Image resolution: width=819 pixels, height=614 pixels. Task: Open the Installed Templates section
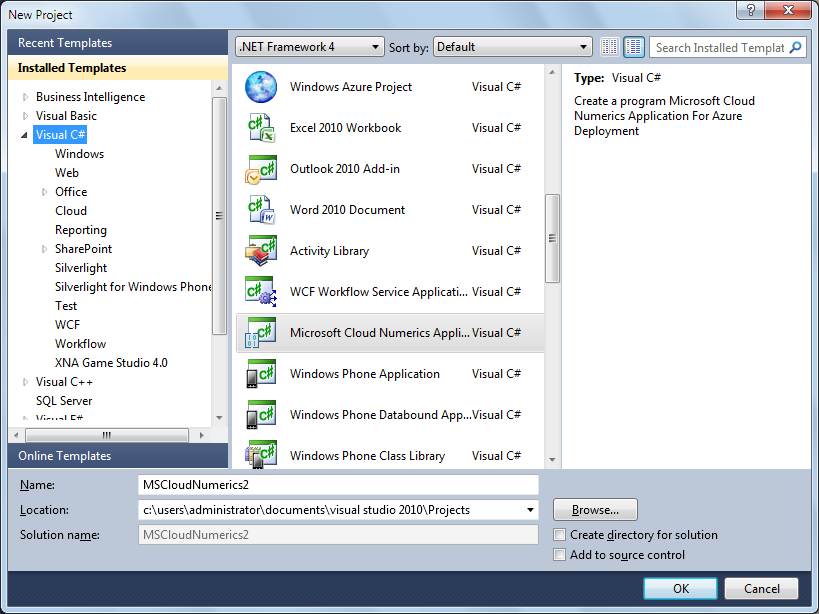click(118, 68)
